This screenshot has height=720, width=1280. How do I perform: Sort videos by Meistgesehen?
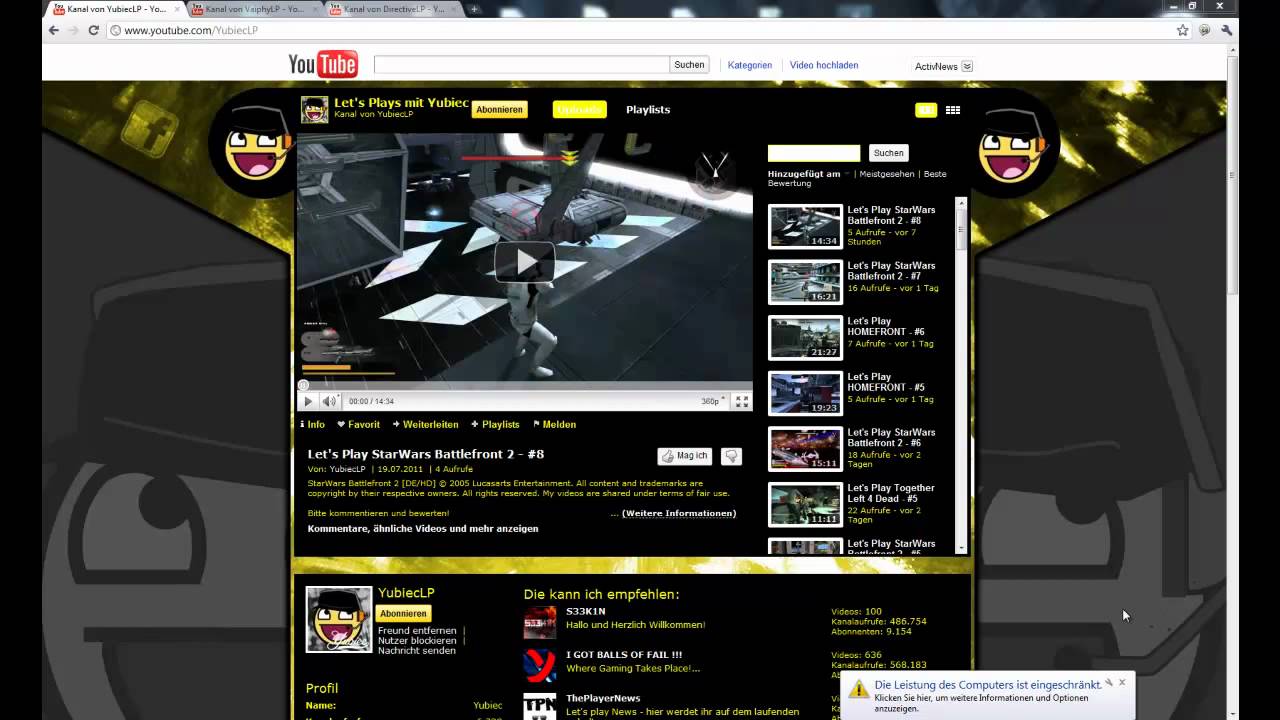(x=886, y=174)
